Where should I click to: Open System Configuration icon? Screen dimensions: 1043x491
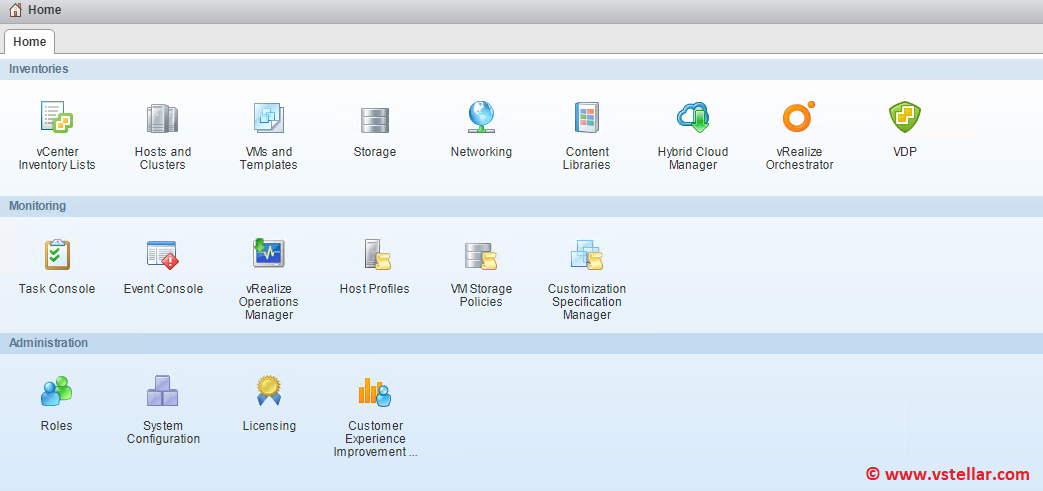163,391
